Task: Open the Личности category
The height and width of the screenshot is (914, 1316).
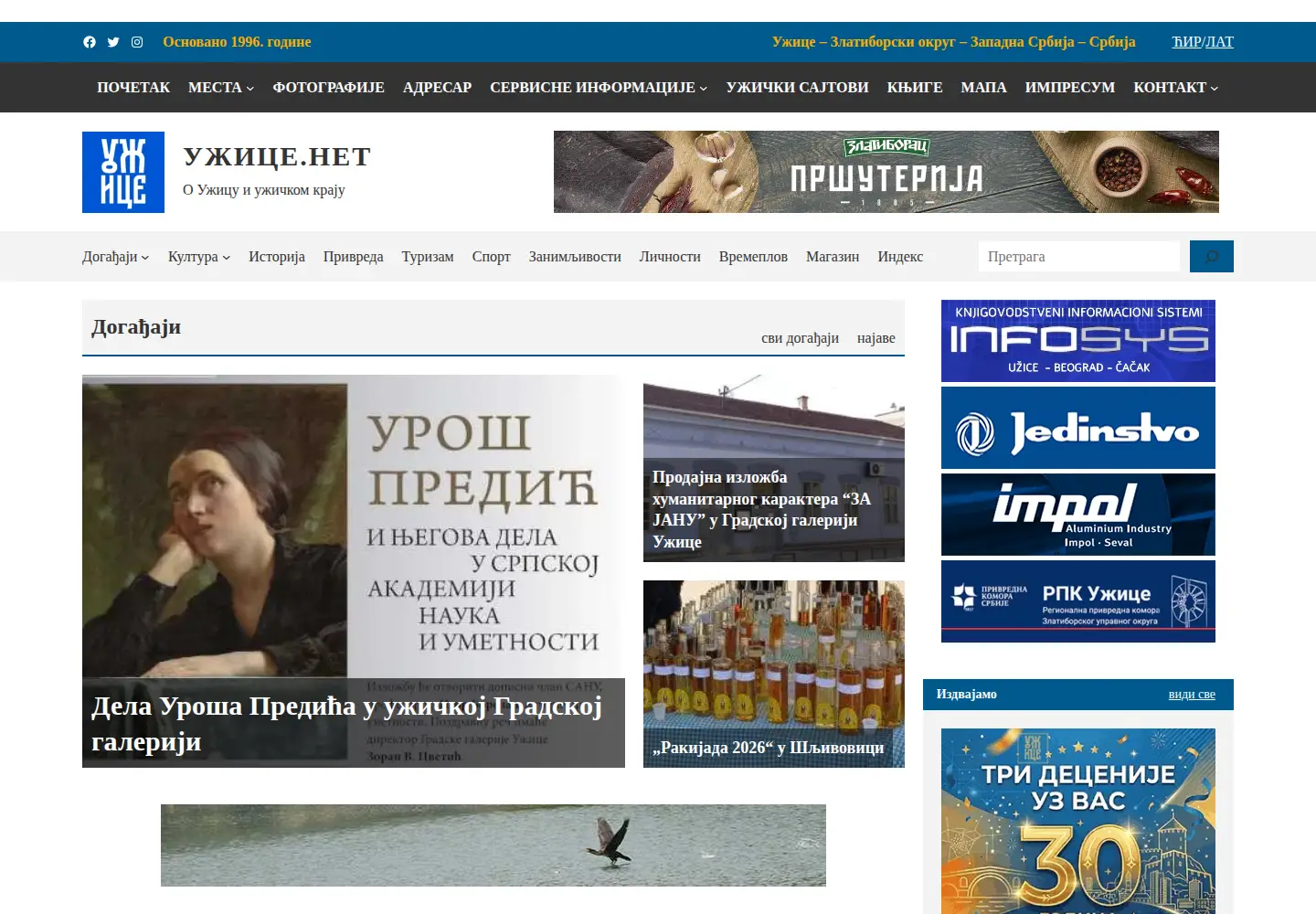Action: click(x=670, y=257)
